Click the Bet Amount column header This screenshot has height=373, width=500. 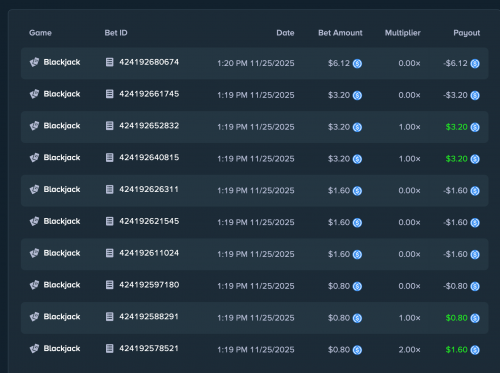340,33
